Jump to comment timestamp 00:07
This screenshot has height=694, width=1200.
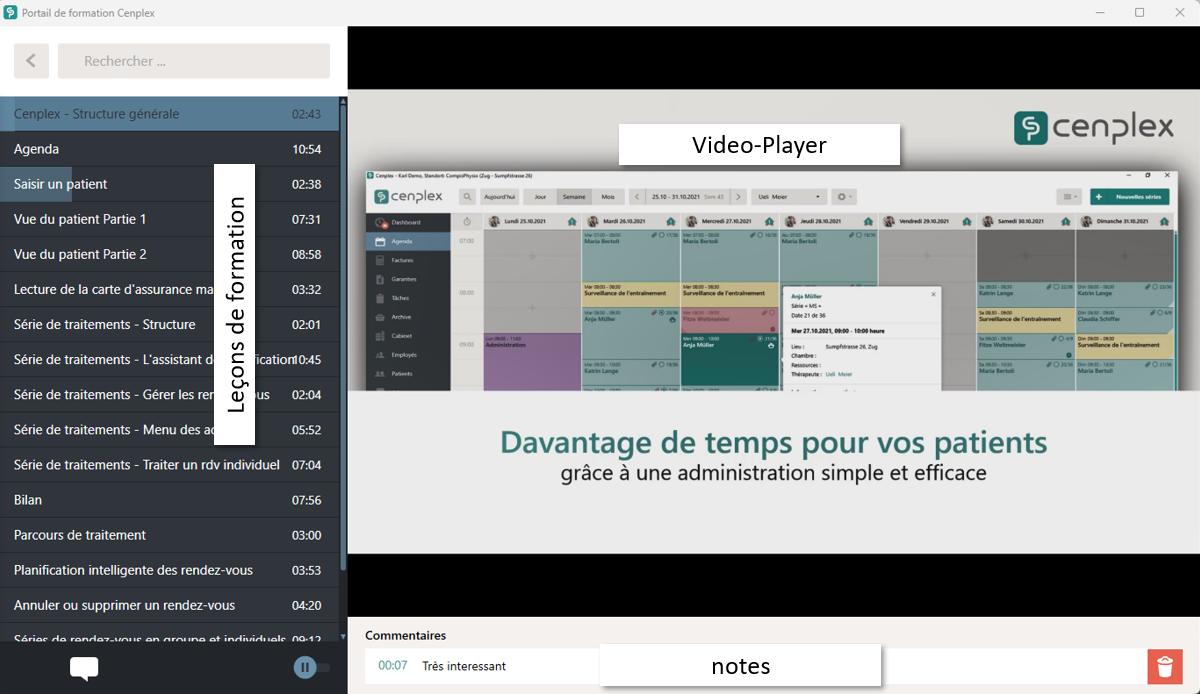pos(393,666)
